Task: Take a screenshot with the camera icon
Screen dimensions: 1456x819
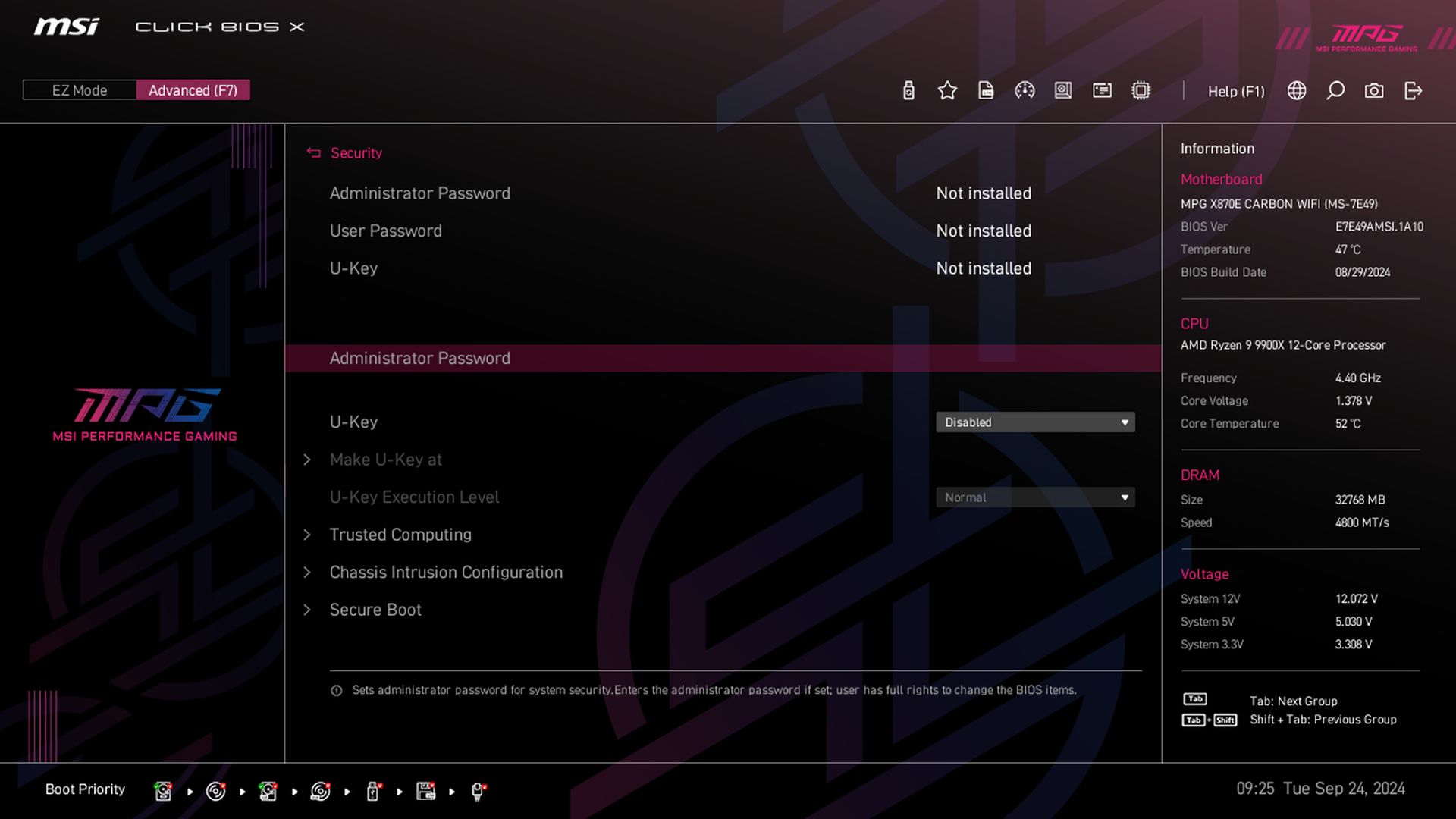Action: tap(1374, 91)
